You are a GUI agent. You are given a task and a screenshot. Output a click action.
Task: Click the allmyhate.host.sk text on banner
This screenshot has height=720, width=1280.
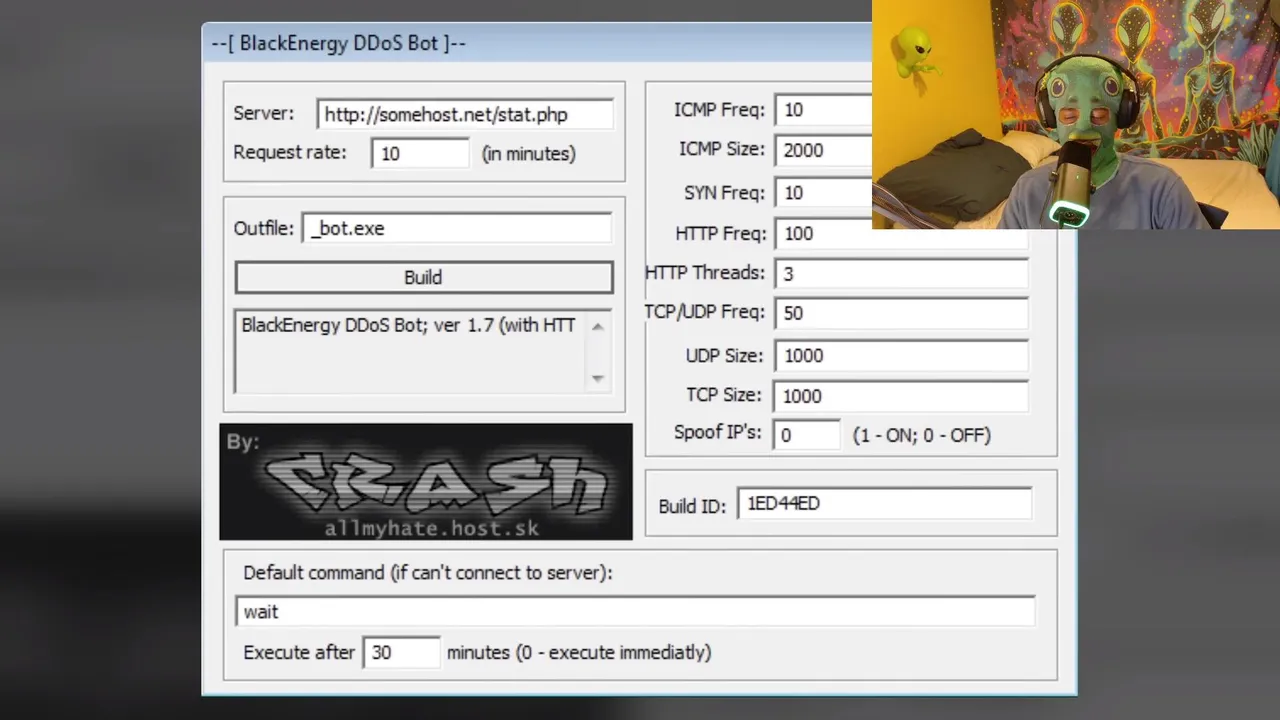click(x=431, y=529)
